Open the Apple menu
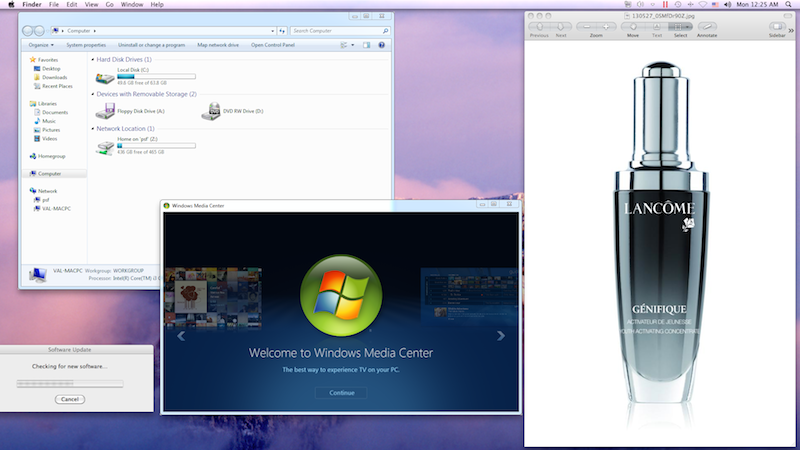This screenshot has width=800, height=450. click(x=11, y=4)
